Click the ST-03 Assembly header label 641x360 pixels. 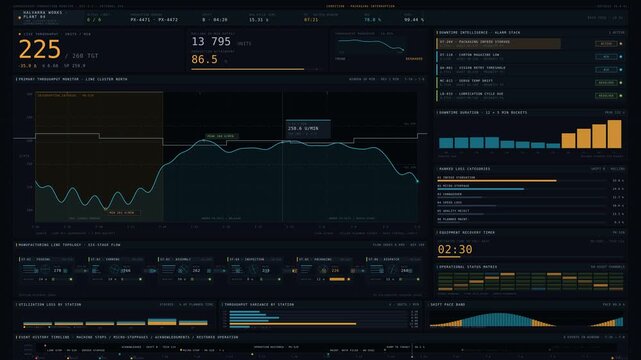[x=176, y=259]
